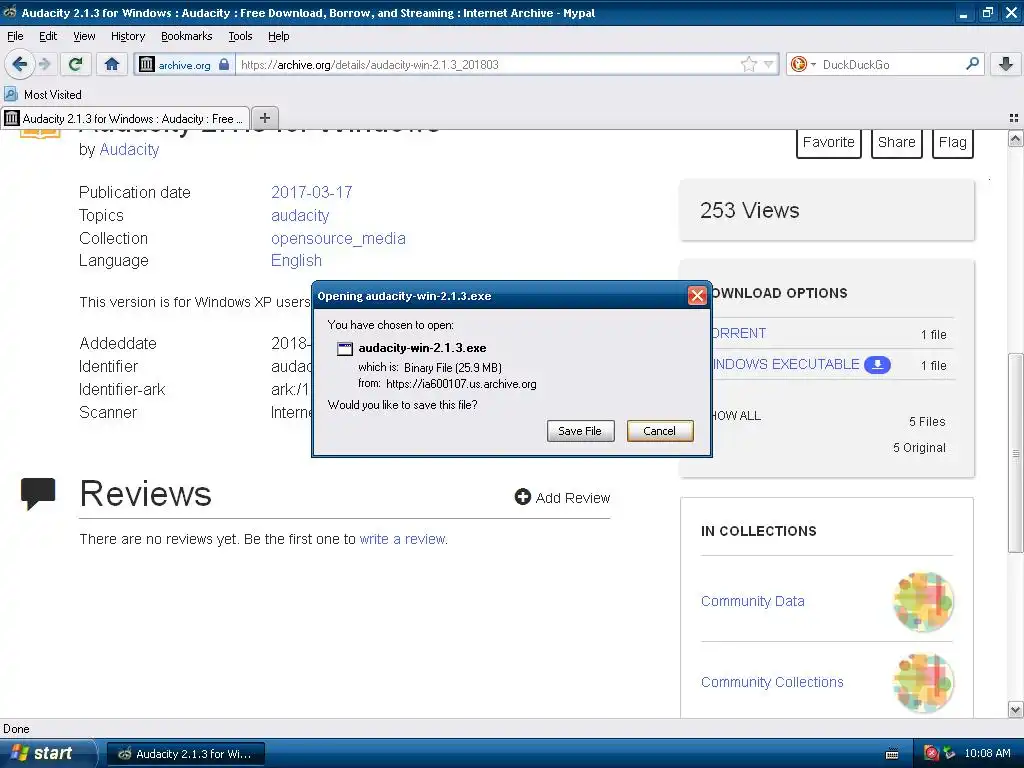Click the Flag button
The width and height of the screenshot is (1024, 768).
pos(953,142)
